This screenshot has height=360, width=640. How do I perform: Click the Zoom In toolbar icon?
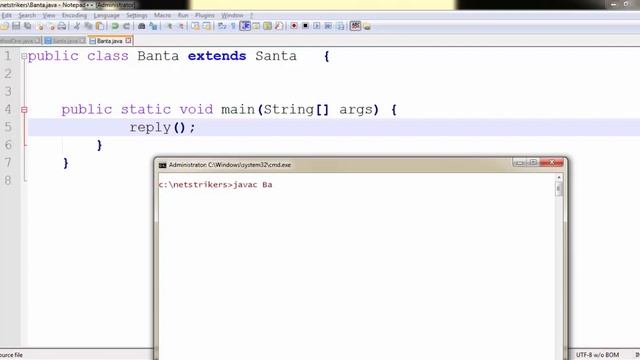point(169,26)
